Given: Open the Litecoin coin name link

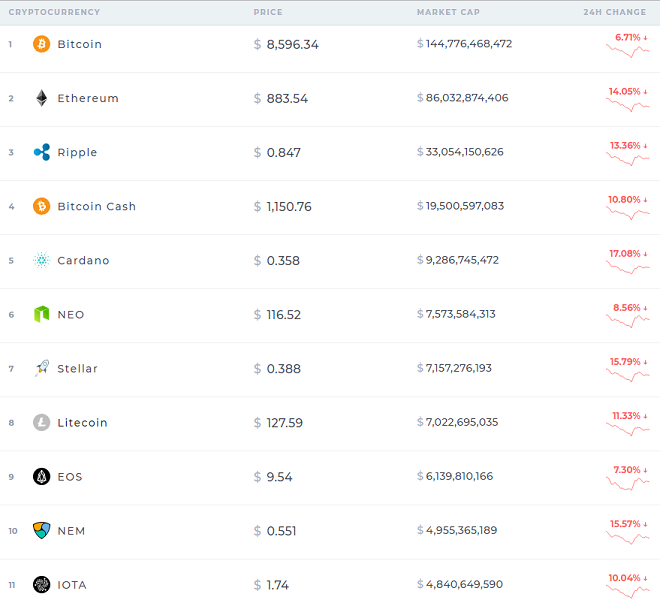Looking at the screenshot, I should (82, 423).
